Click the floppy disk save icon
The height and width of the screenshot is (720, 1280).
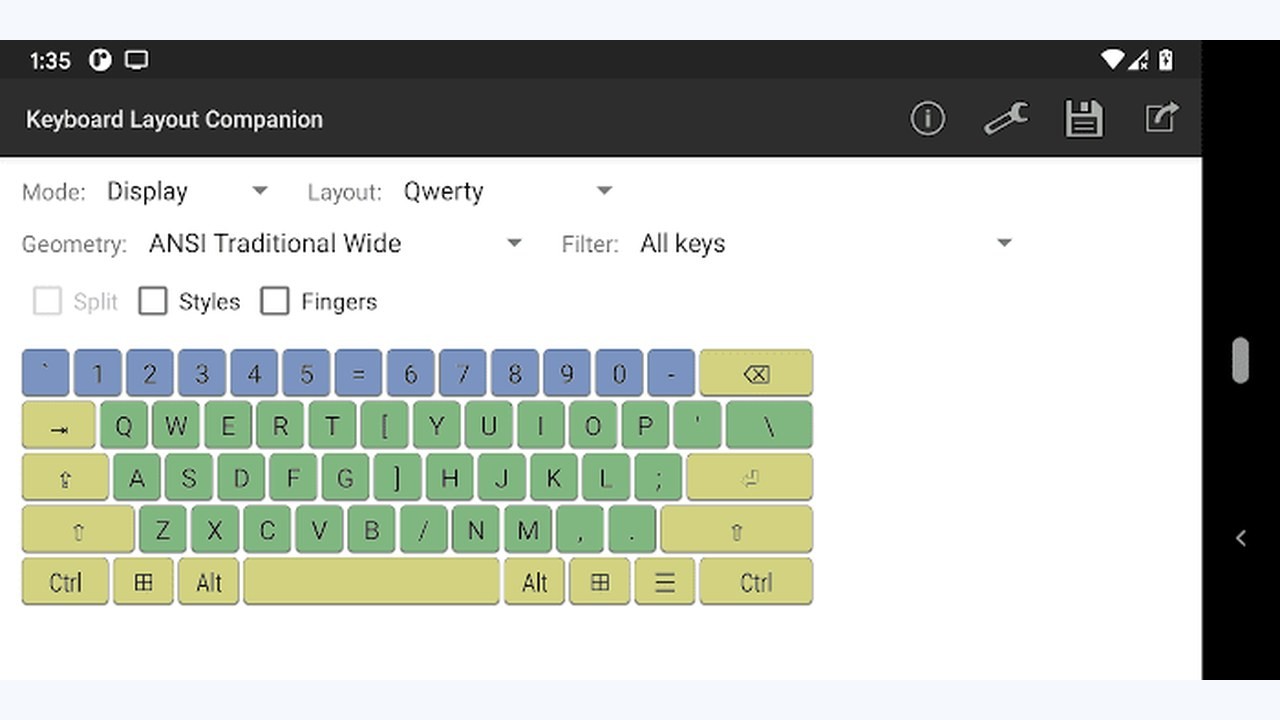point(1084,119)
